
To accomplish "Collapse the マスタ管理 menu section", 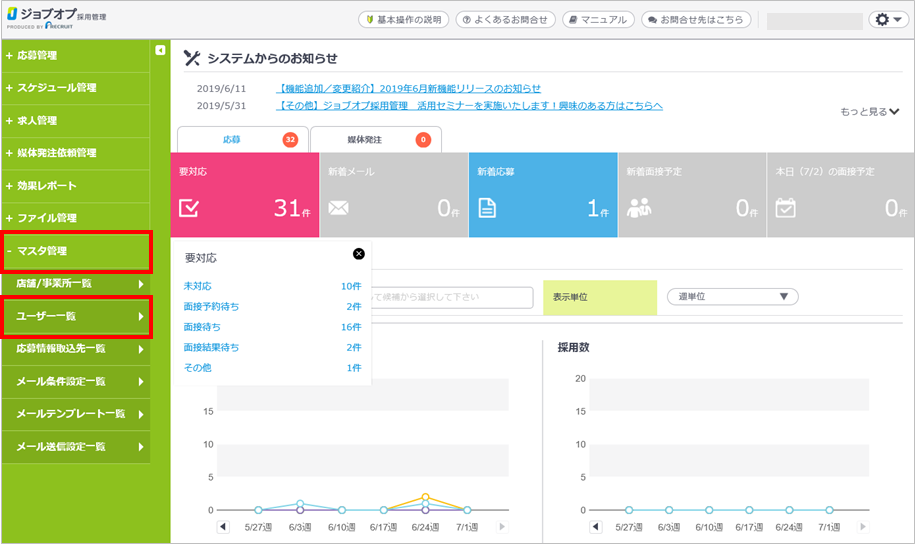I will (x=77, y=251).
